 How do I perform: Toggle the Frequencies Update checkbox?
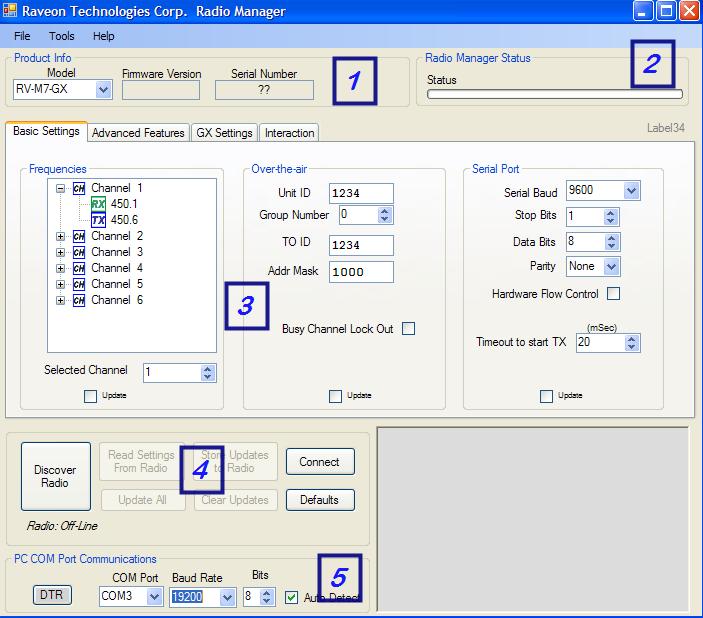(x=90, y=396)
